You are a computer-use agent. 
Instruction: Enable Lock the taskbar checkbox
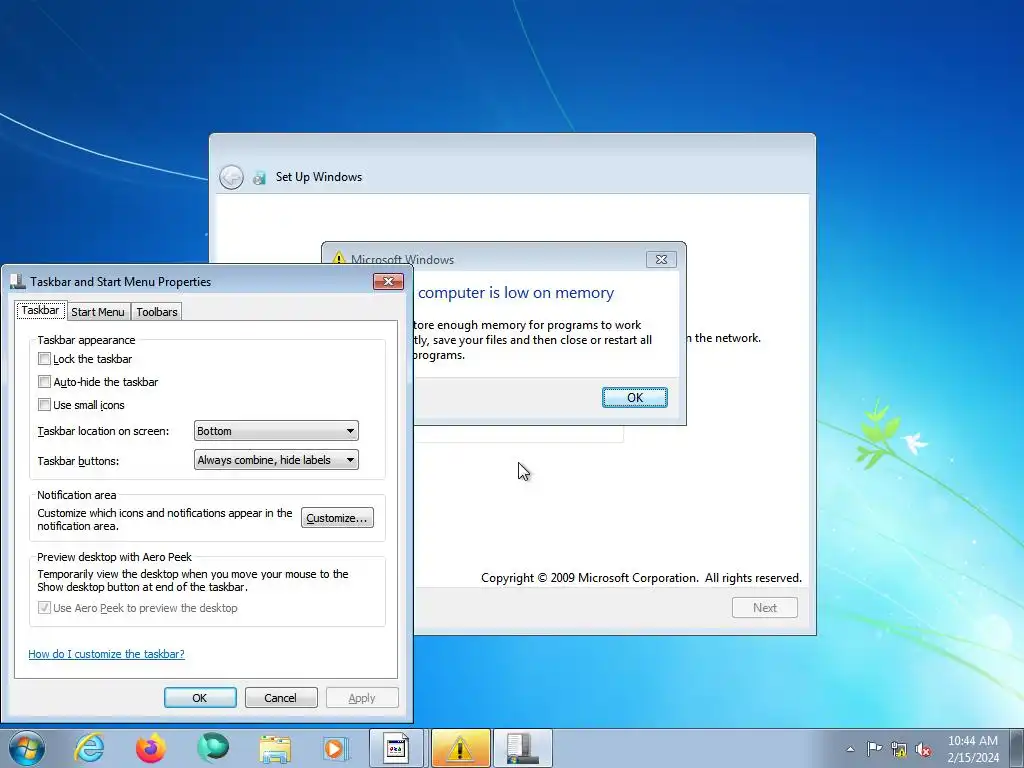(44, 359)
